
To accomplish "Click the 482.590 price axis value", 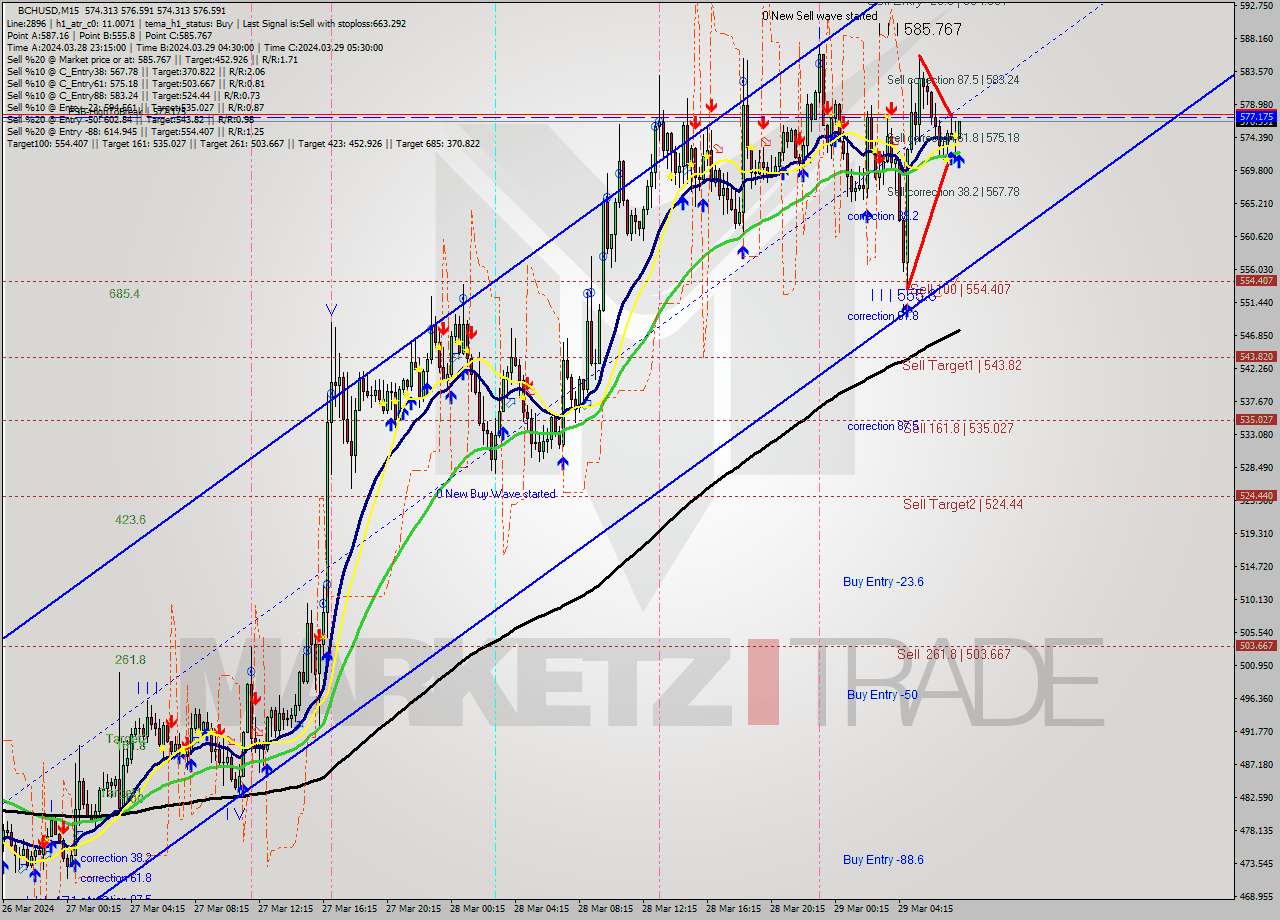I will point(1256,797).
